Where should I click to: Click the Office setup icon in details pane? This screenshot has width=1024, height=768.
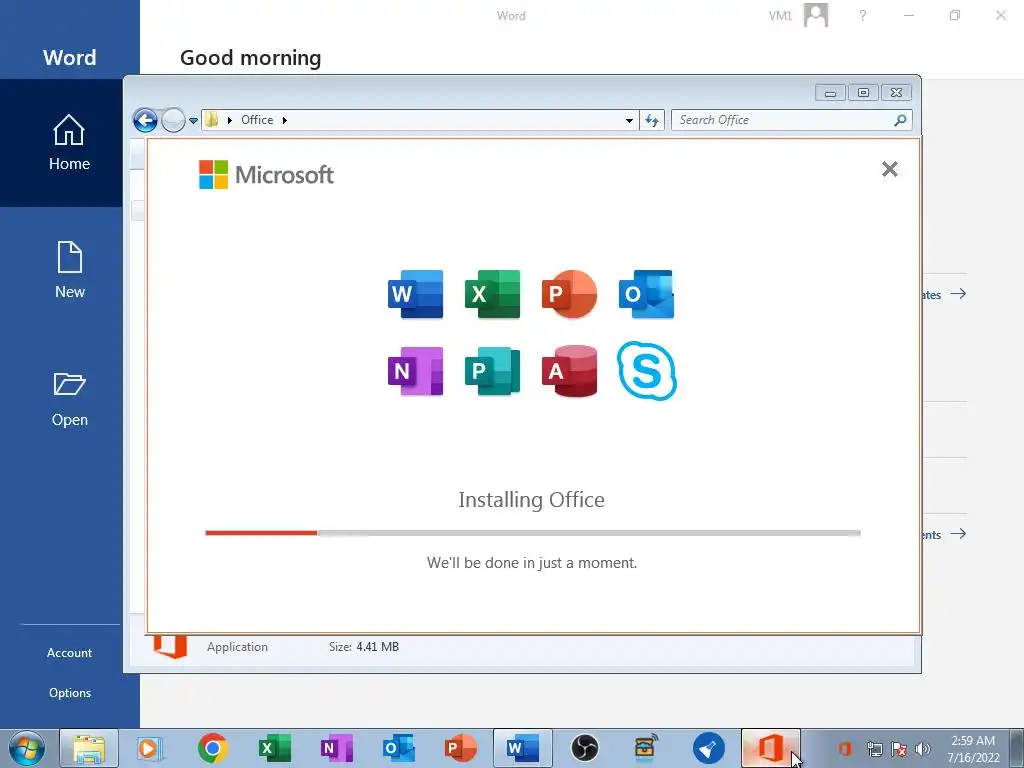point(170,646)
